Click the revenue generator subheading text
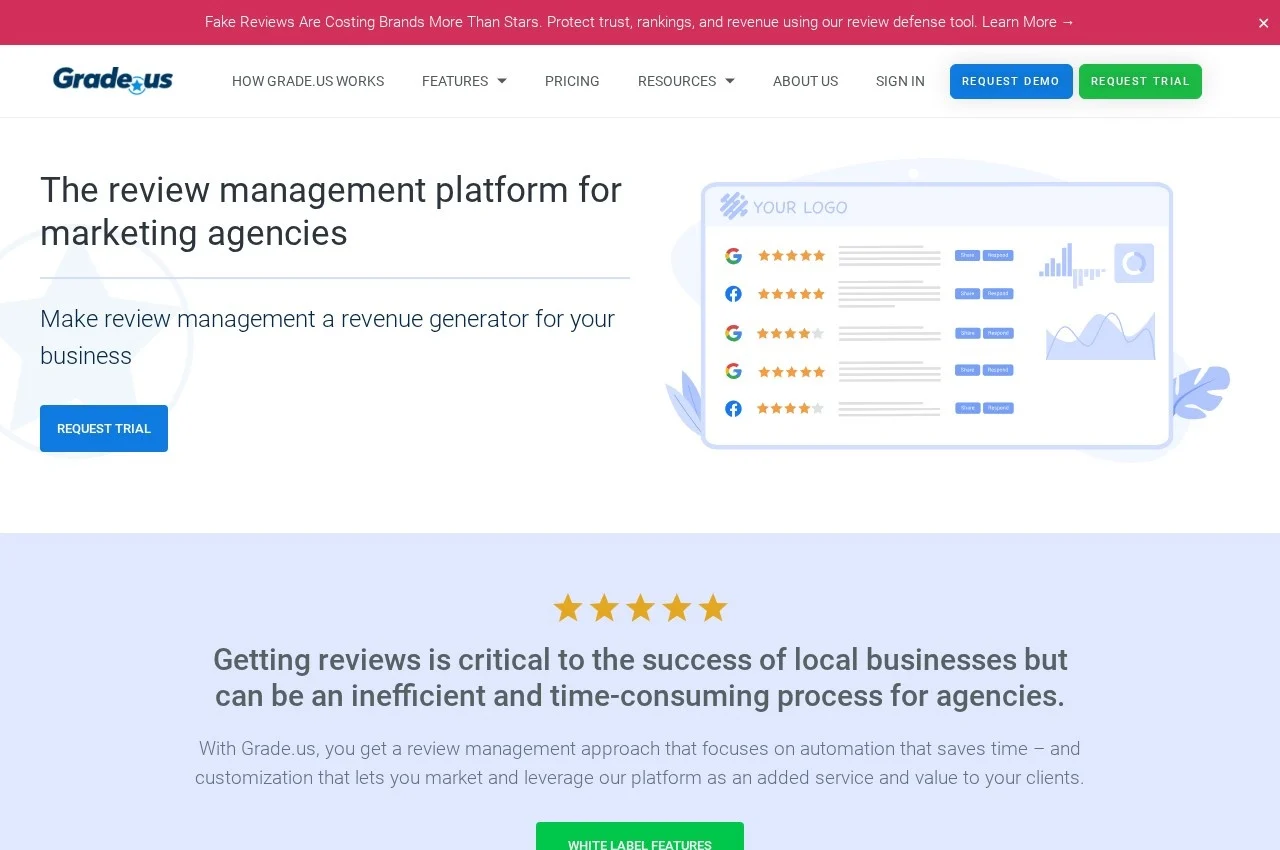The width and height of the screenshot is (1280, 850). pyautogui.click(x=327, y=337)
